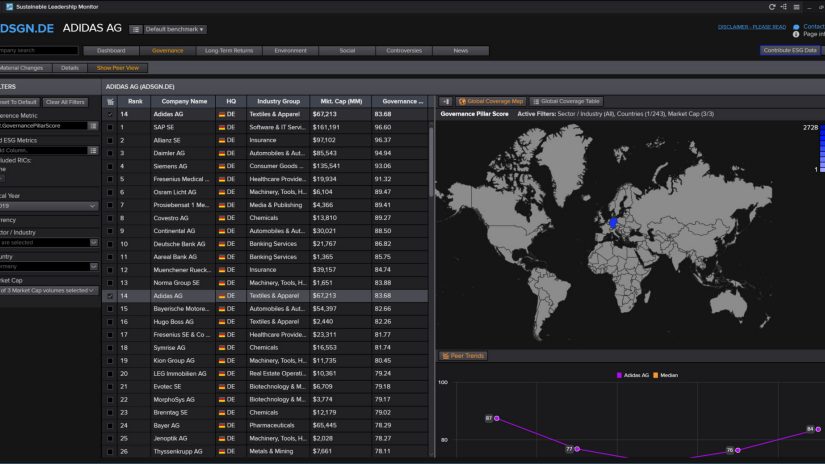
Task: Click the table's vertical scrollbar
Action: [x=431, y=160]
